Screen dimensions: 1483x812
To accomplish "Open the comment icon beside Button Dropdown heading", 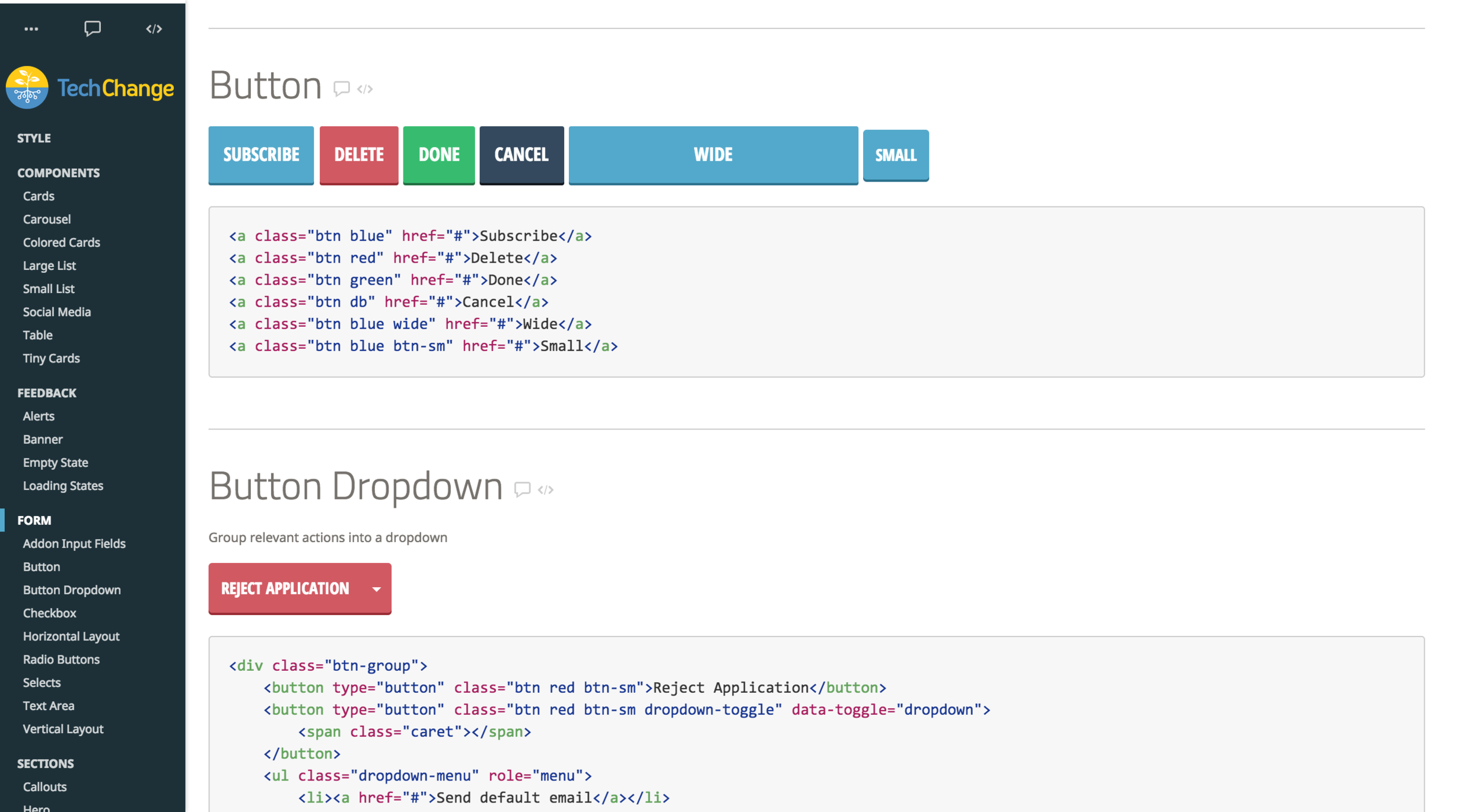I will [522, 489].
